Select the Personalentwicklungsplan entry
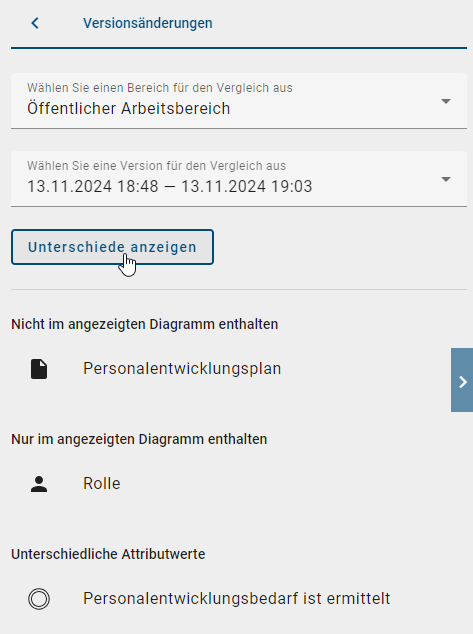473x634 pixels. (x=182, y=369)
